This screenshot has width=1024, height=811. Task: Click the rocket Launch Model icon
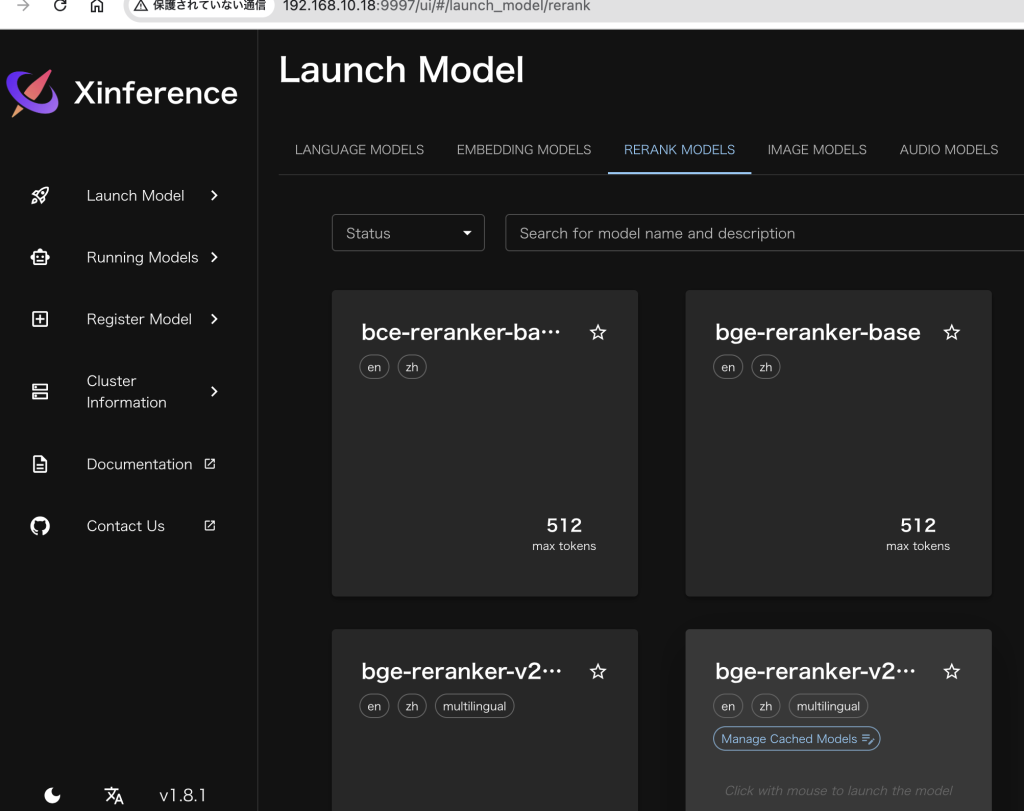40,196
